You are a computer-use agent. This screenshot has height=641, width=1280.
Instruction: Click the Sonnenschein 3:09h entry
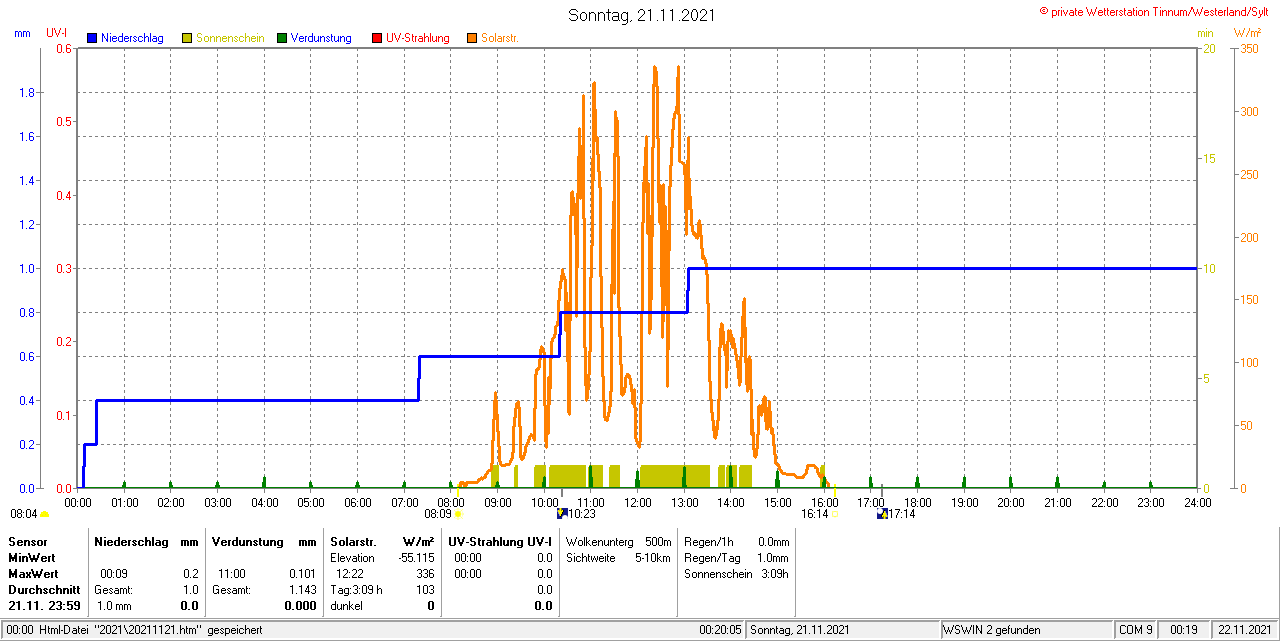point(736,574)
